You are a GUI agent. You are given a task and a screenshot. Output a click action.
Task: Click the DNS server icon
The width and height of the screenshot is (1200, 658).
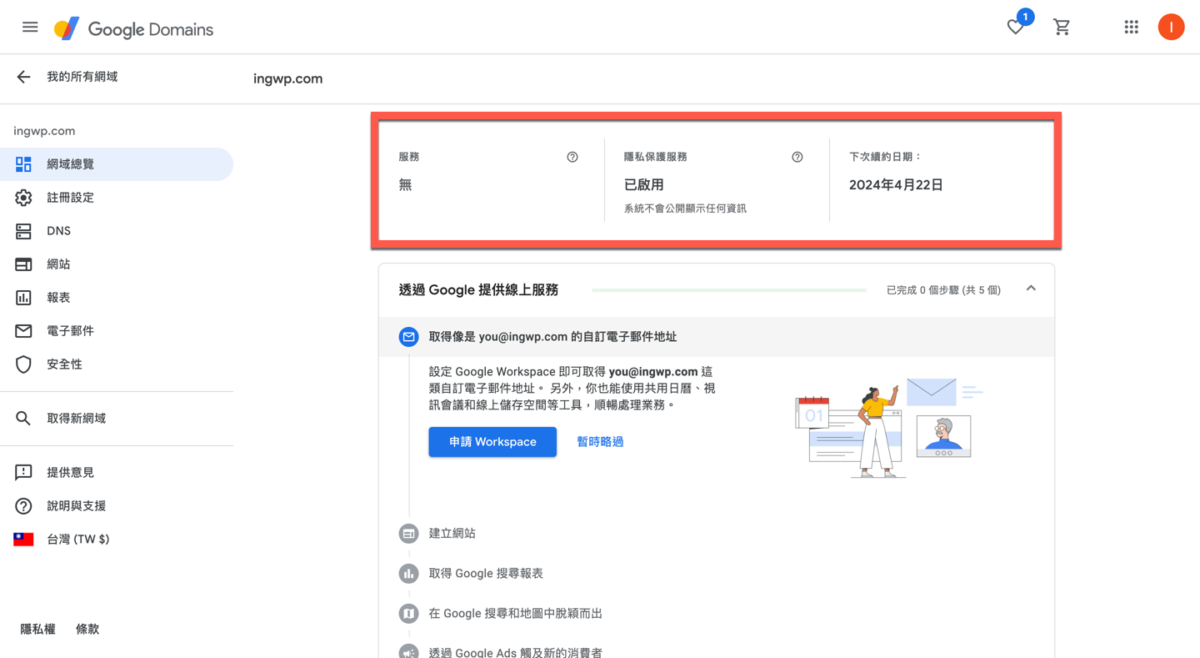(x=23, y=231)
